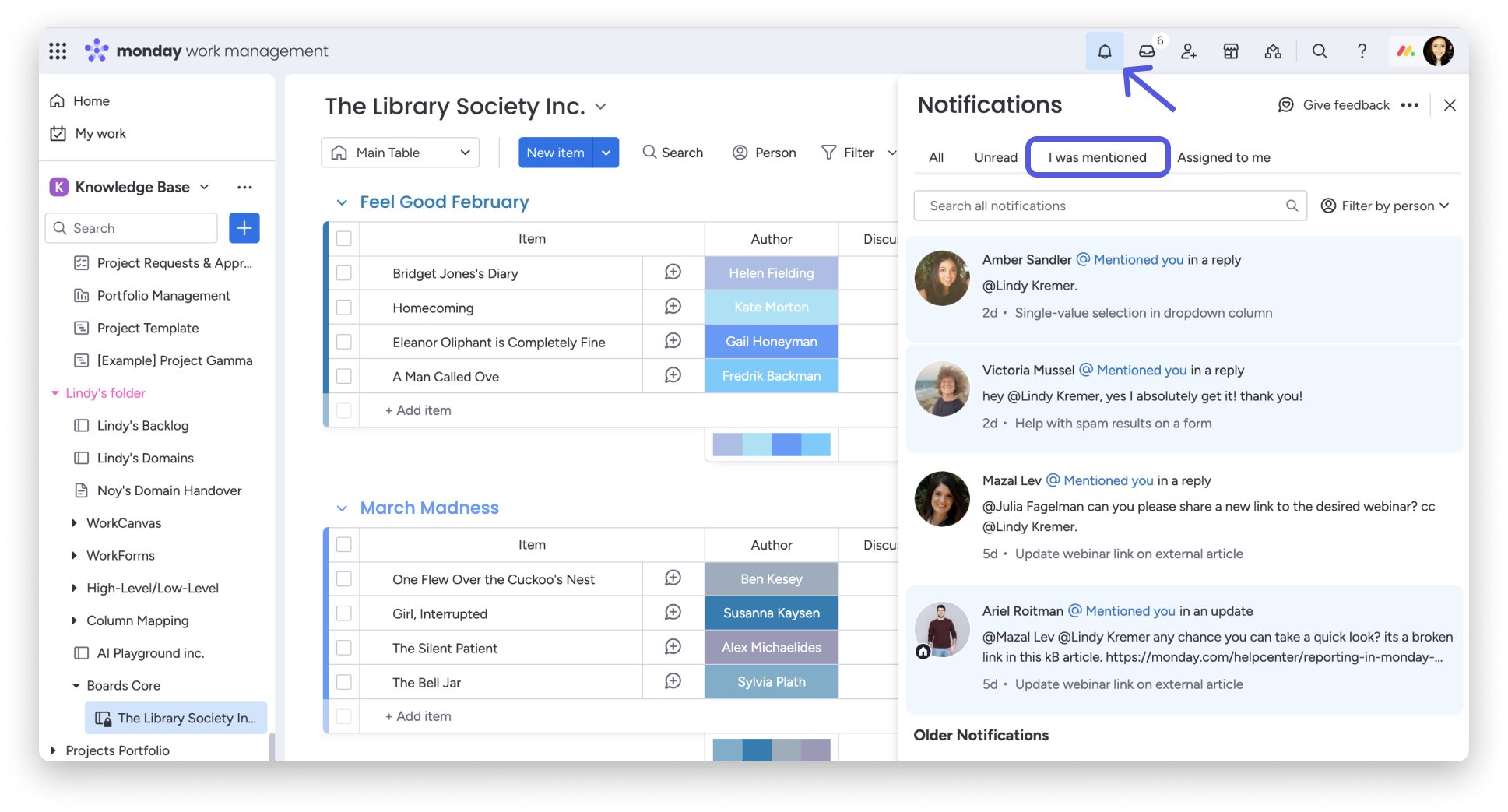Open conversation for The Bell Jar
The image size is (1508, 812).
pyautogui.click(x=673, y=681)
